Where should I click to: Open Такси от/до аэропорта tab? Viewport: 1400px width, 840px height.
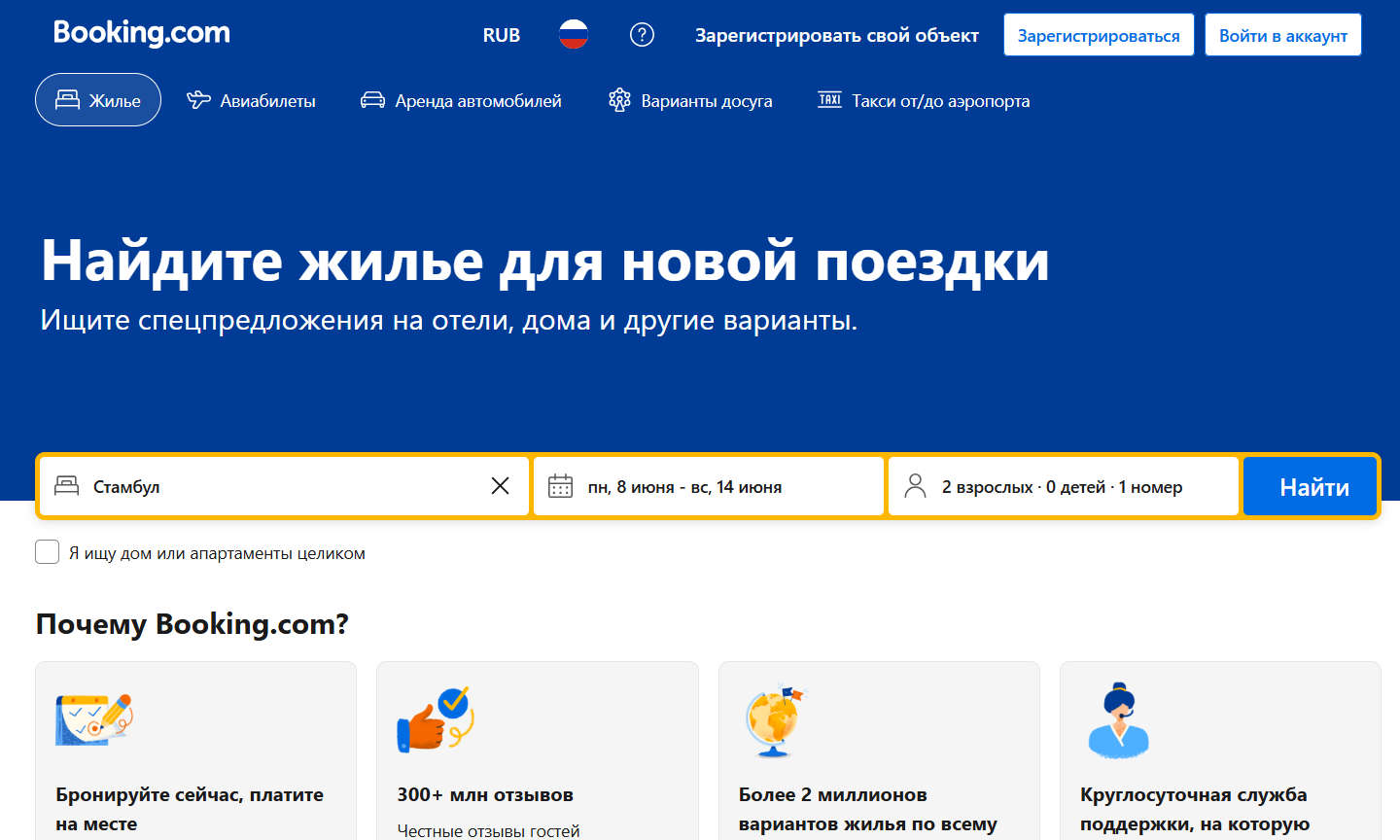click(x=924, y=100)
